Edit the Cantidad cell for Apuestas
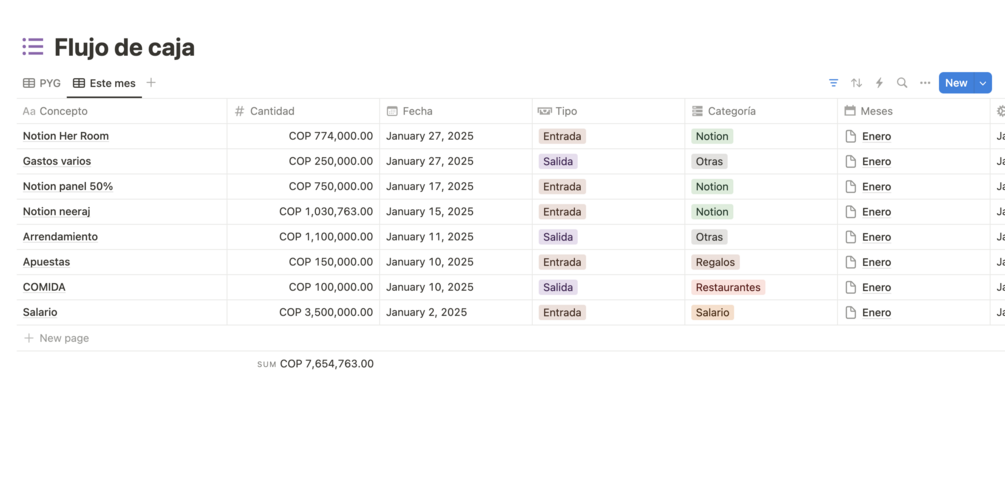Screen dimensions: 1005x499 [x=330, y=262]
